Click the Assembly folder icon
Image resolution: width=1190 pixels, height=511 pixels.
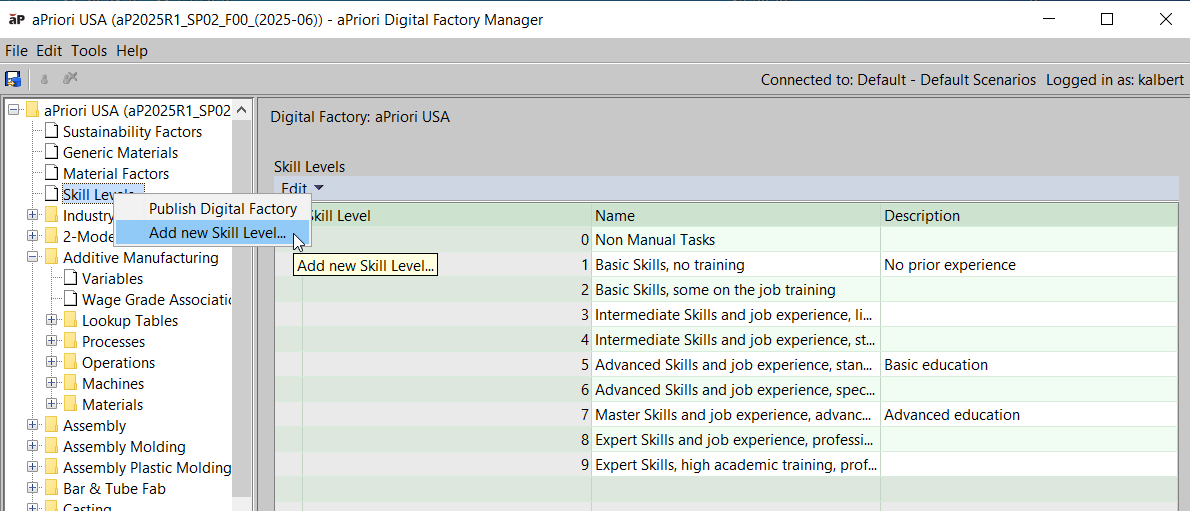click(51, 425)
